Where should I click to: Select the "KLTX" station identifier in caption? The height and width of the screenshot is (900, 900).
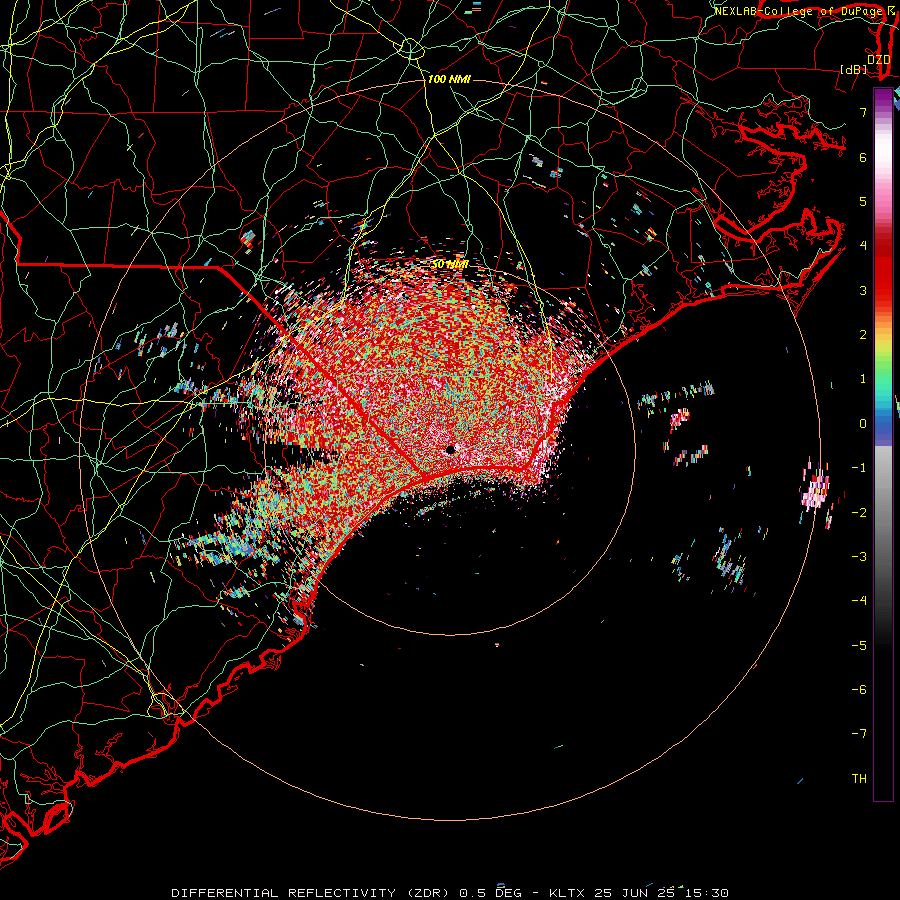[x=567, y=893]
